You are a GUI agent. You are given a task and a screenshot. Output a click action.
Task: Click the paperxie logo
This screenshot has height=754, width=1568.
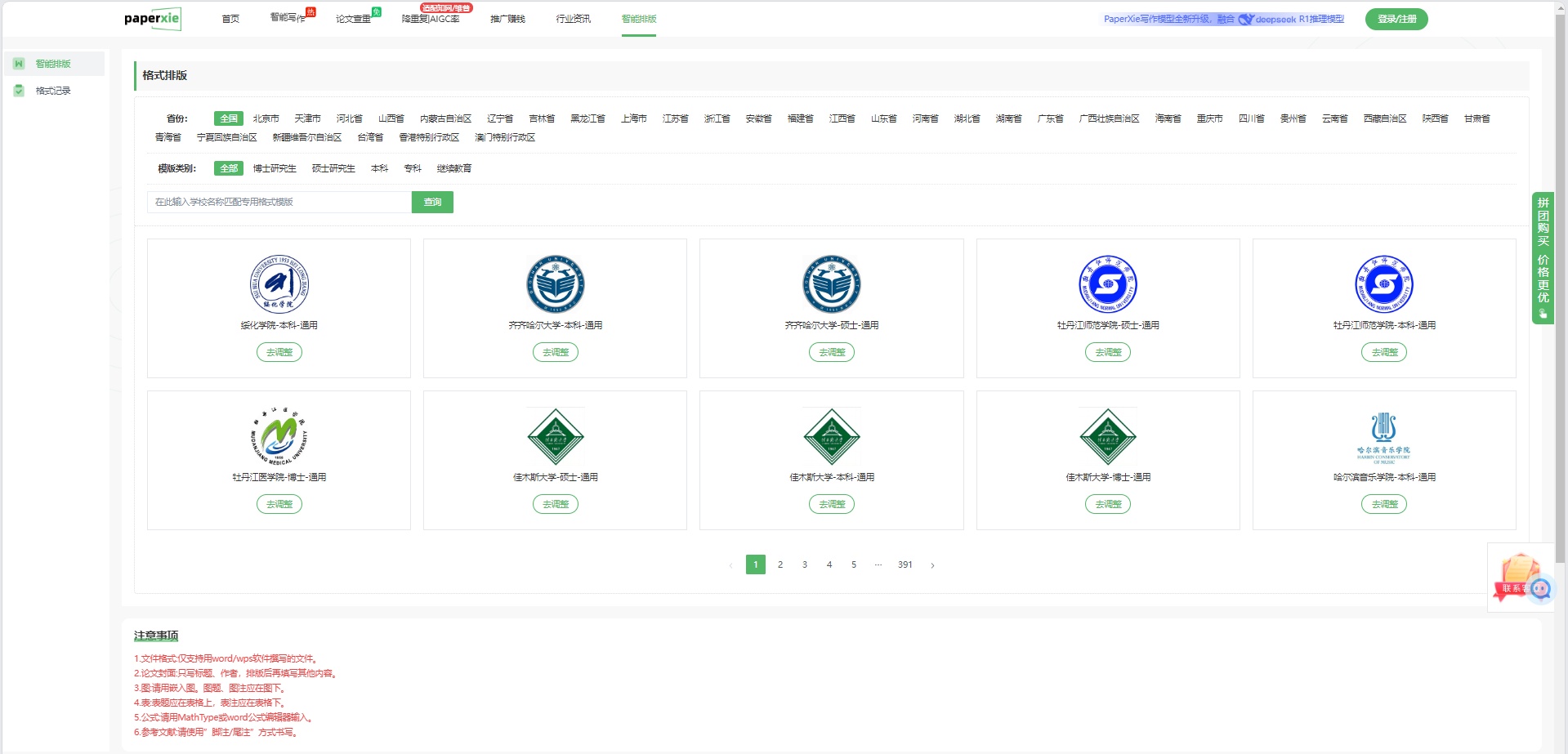coord(152,19)
